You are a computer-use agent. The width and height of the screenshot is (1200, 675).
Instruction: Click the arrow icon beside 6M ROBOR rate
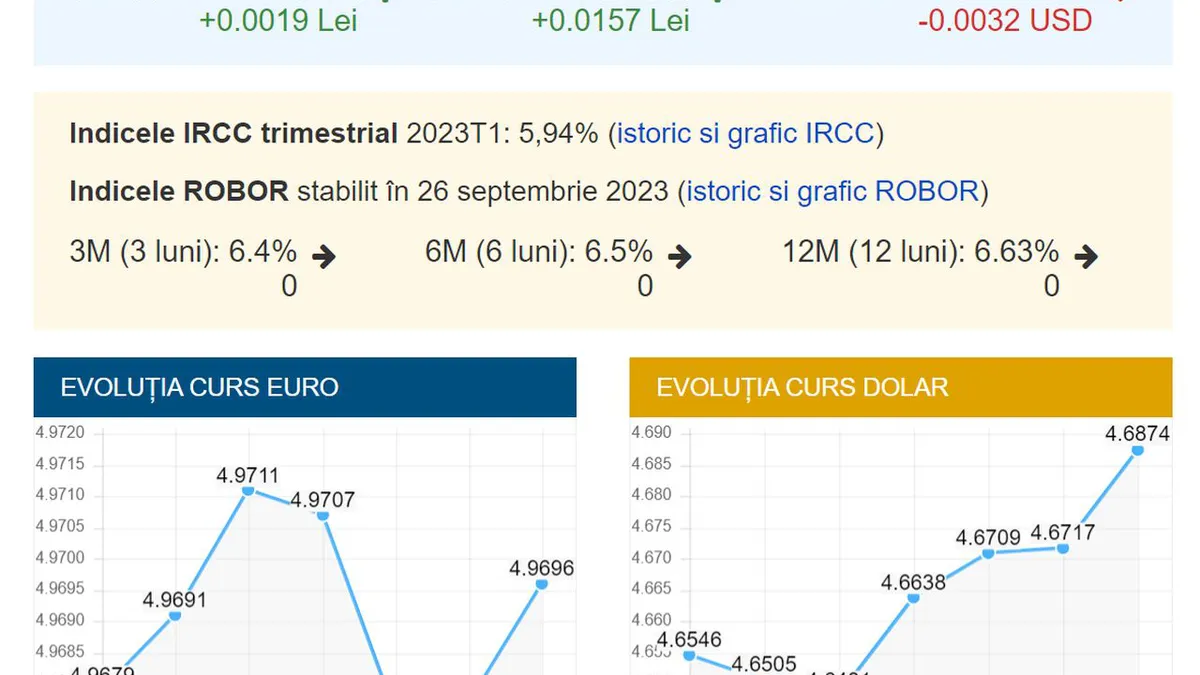coord(679,257)
